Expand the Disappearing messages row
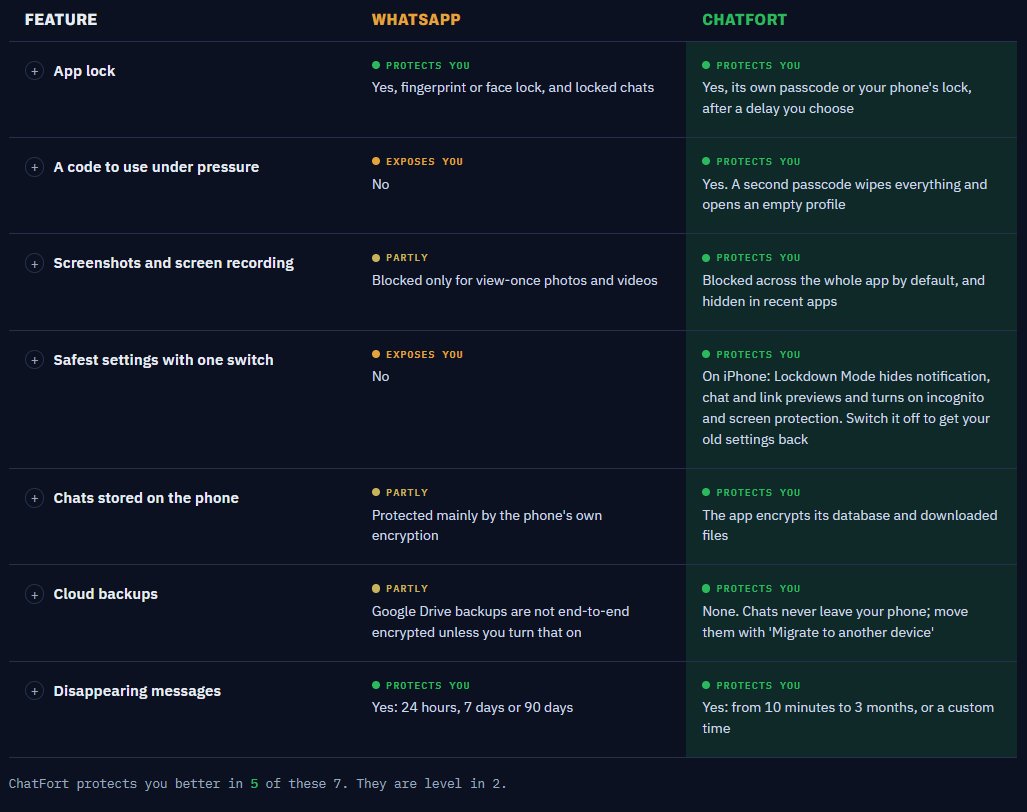 tap(35, 691)
